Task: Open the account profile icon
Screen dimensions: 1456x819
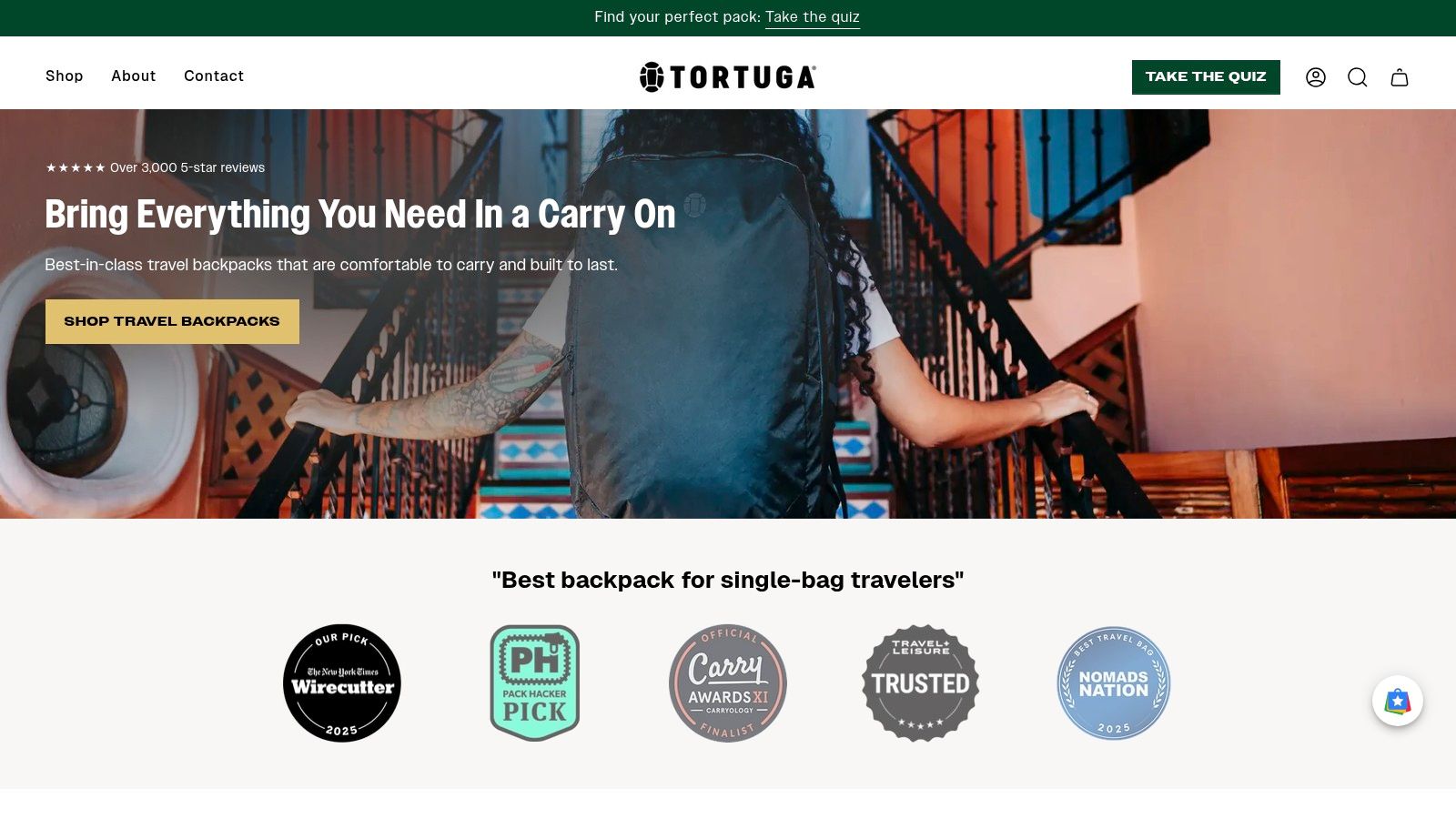Action: click(1316, 77)
